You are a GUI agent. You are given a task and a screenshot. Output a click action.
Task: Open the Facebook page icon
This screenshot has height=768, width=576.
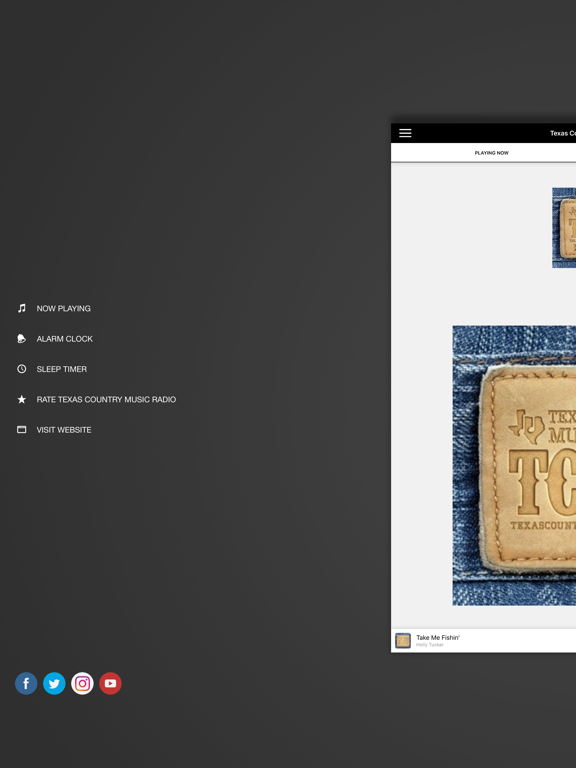pos(26,683)
